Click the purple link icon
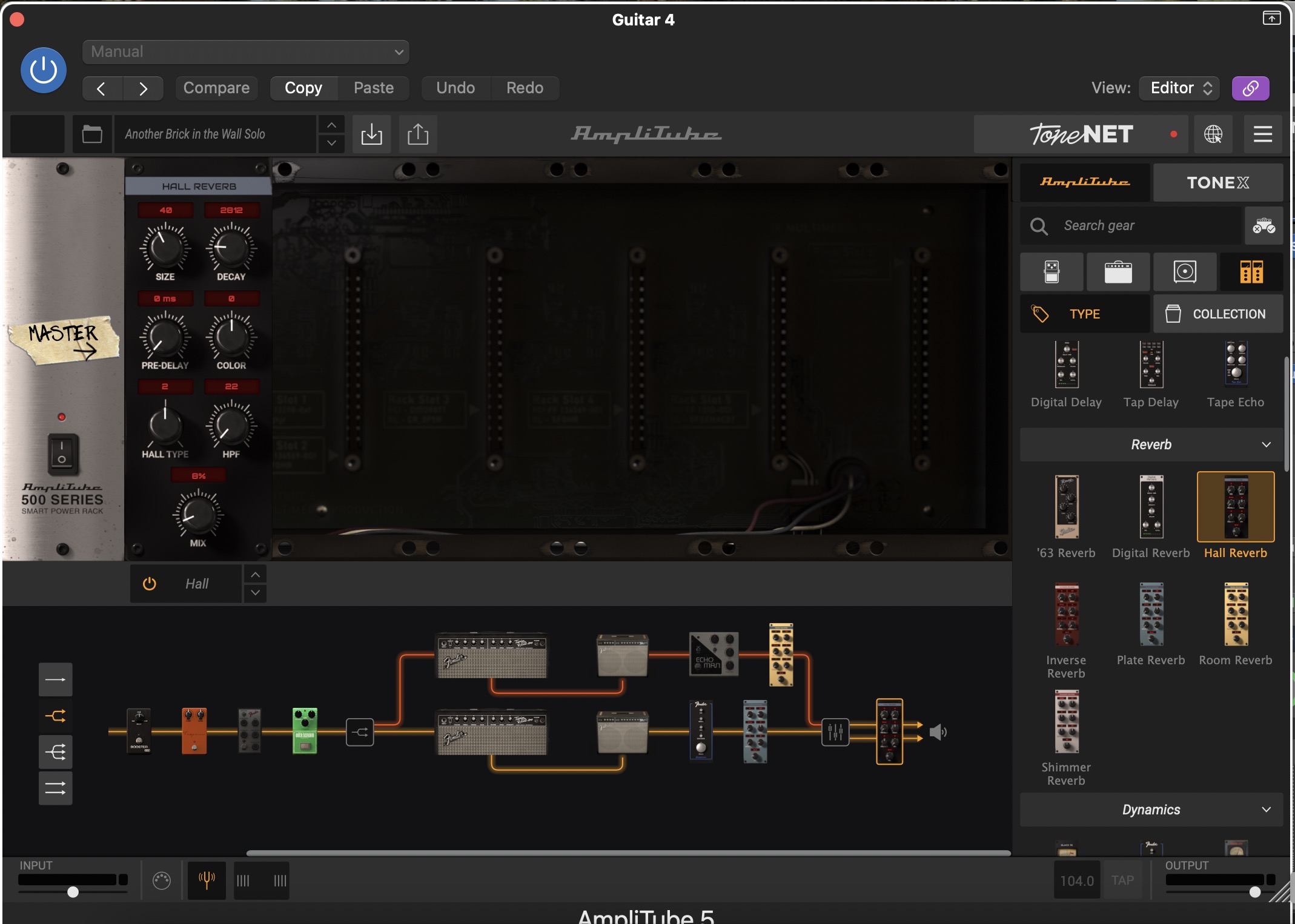 pyautogui.click(x=1251, y=88)
